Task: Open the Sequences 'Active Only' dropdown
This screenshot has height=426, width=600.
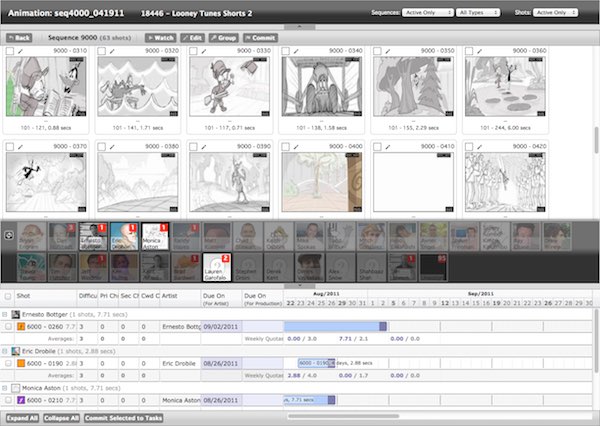Action: tap(426, 12)
